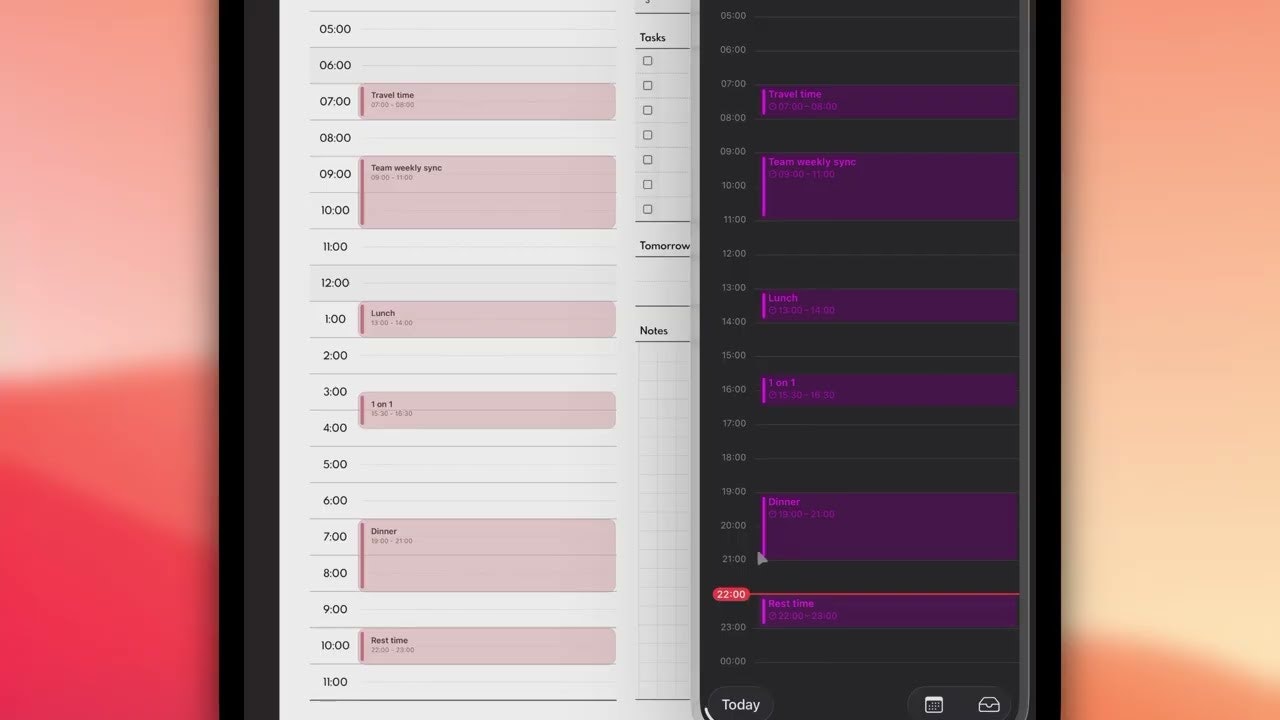Viewport: 1280px width, 720px height.
Task: Select the Team weekly sync event
Action: 888,185
